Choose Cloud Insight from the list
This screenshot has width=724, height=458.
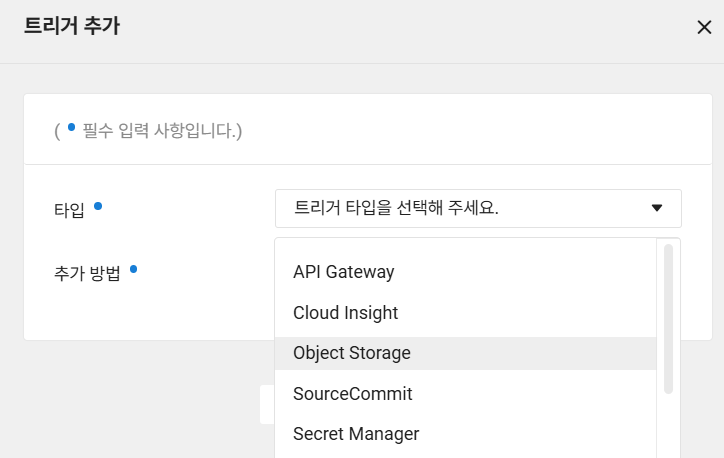(465, 313)
